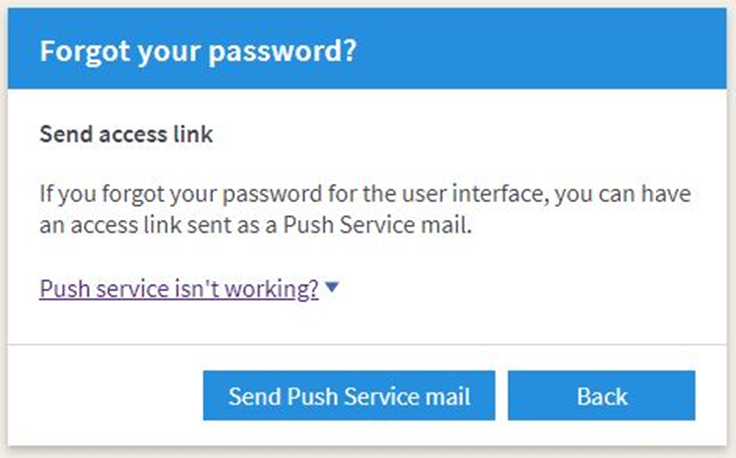Toggle the dropdown arrow beside push service link
736x458 pixels.
pos(333,288)
